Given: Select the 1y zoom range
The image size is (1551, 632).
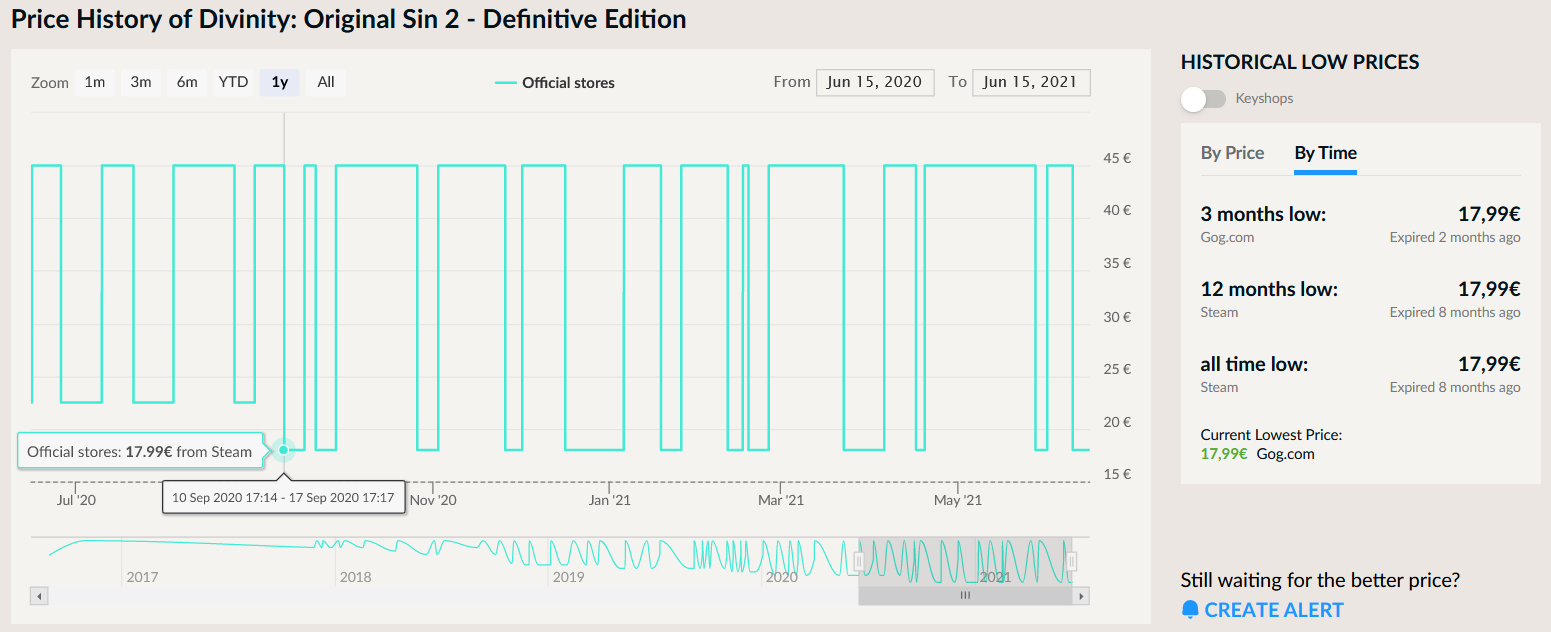Looking at the screenshot, I should coord(280,82).
